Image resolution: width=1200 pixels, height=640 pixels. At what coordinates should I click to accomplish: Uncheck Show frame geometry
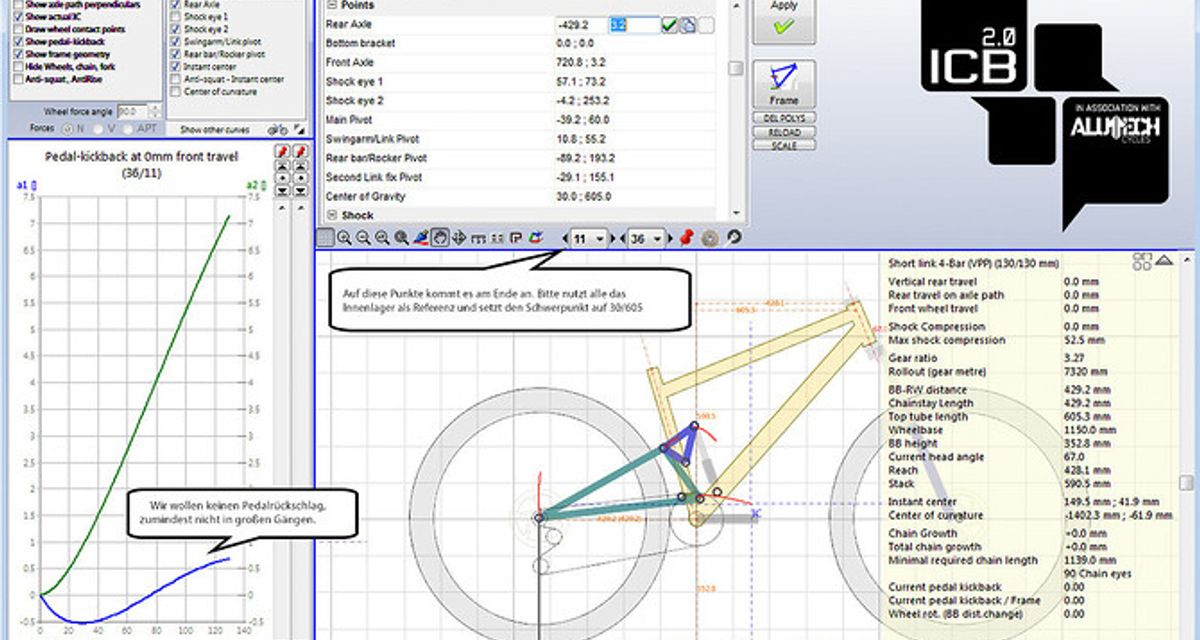pyautogui.click(x=18, y=54)
